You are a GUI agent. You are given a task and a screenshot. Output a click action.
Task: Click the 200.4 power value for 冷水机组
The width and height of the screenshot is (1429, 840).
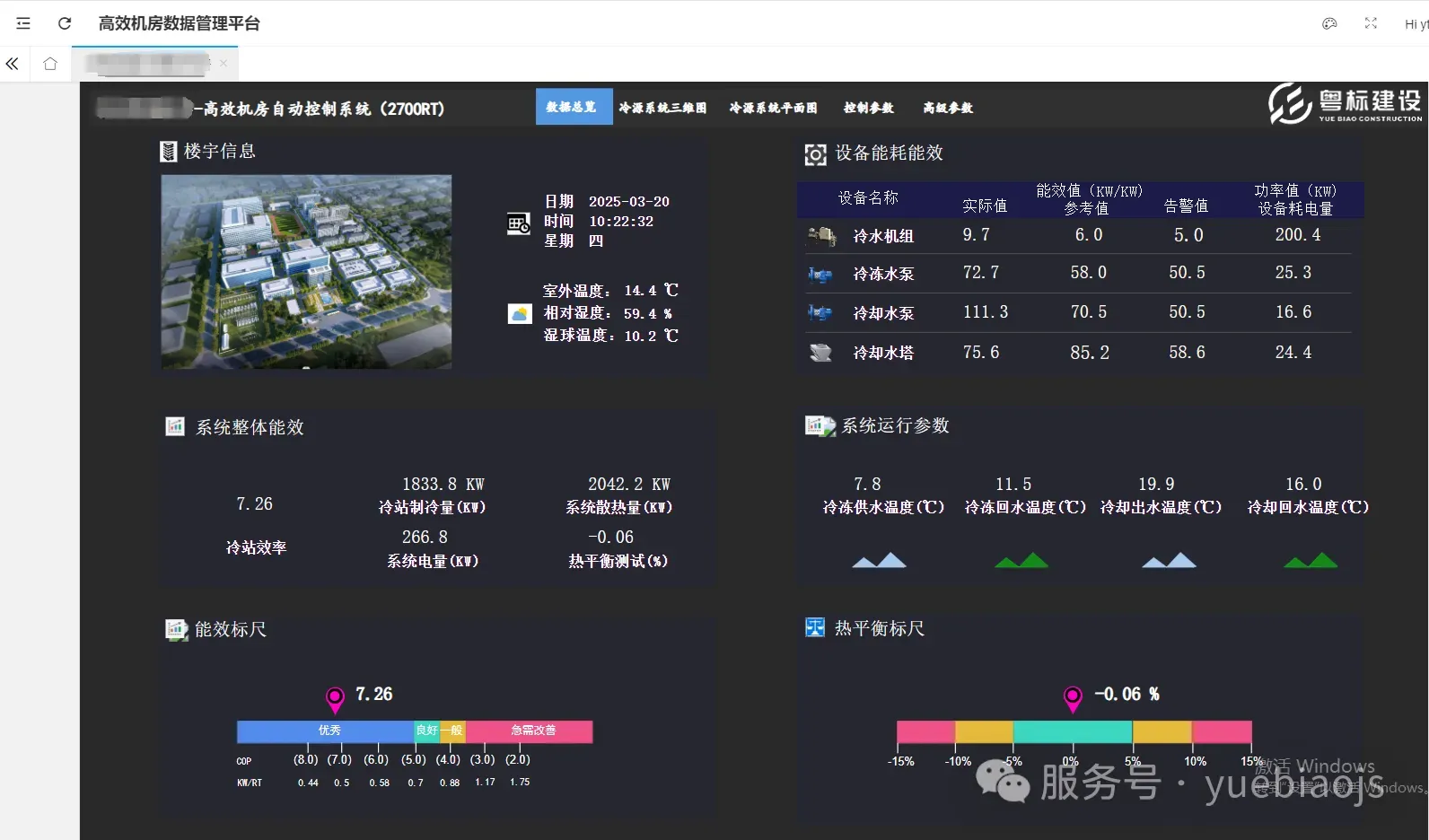click(1298, 235)
